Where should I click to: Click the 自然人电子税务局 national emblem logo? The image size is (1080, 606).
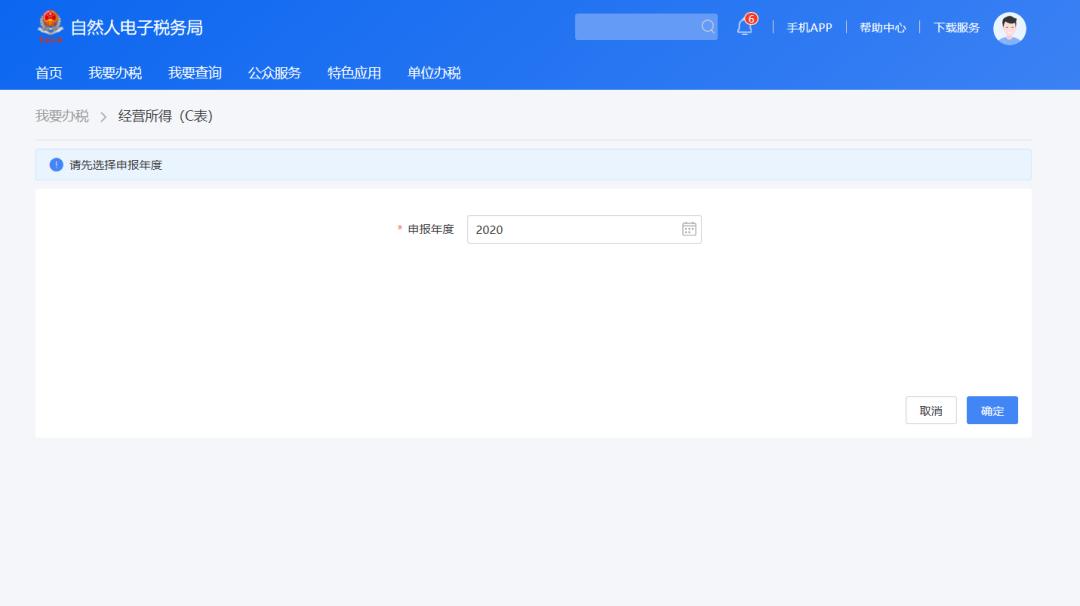(x=49, y=27)
